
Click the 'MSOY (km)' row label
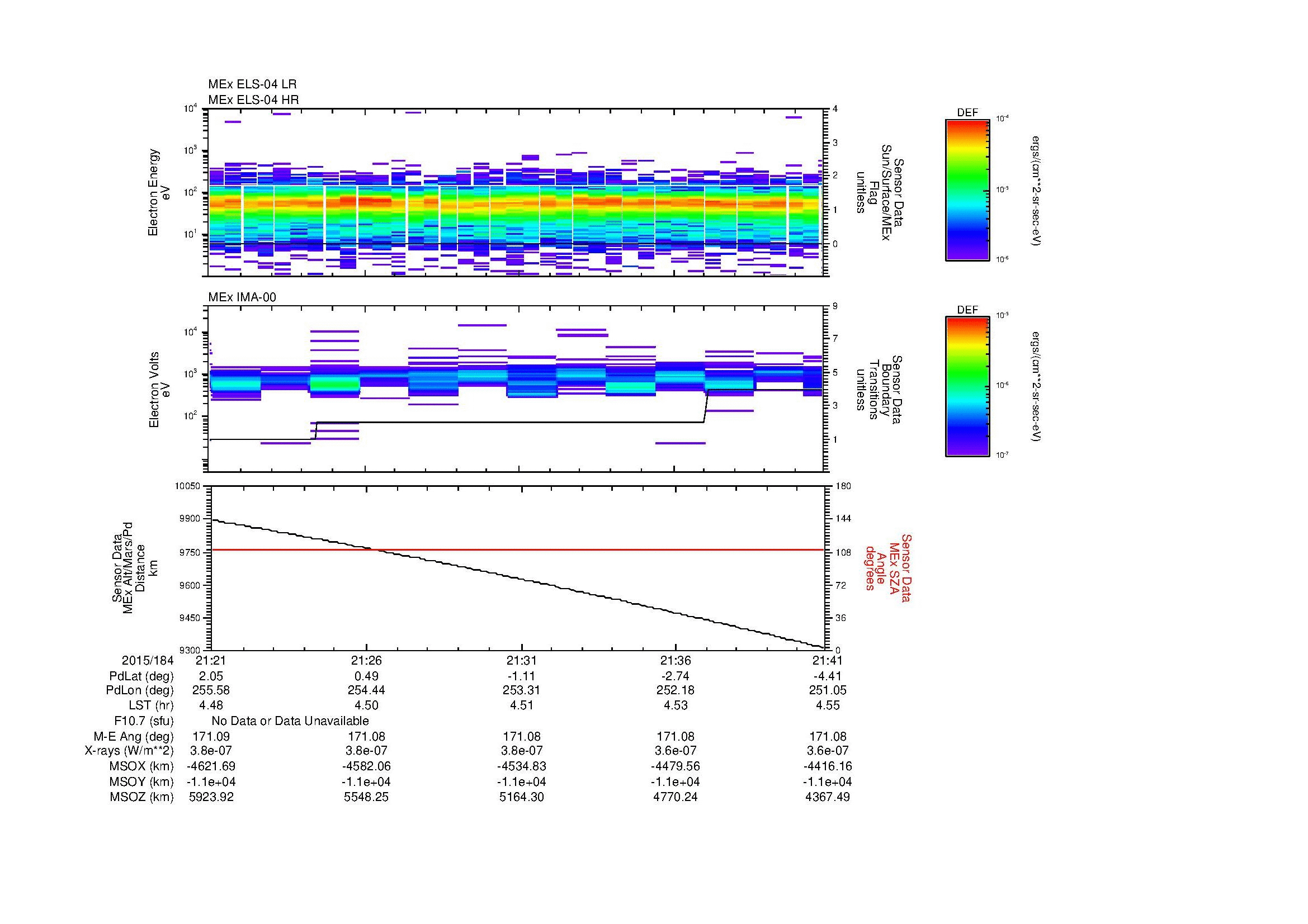click(142, 781)
